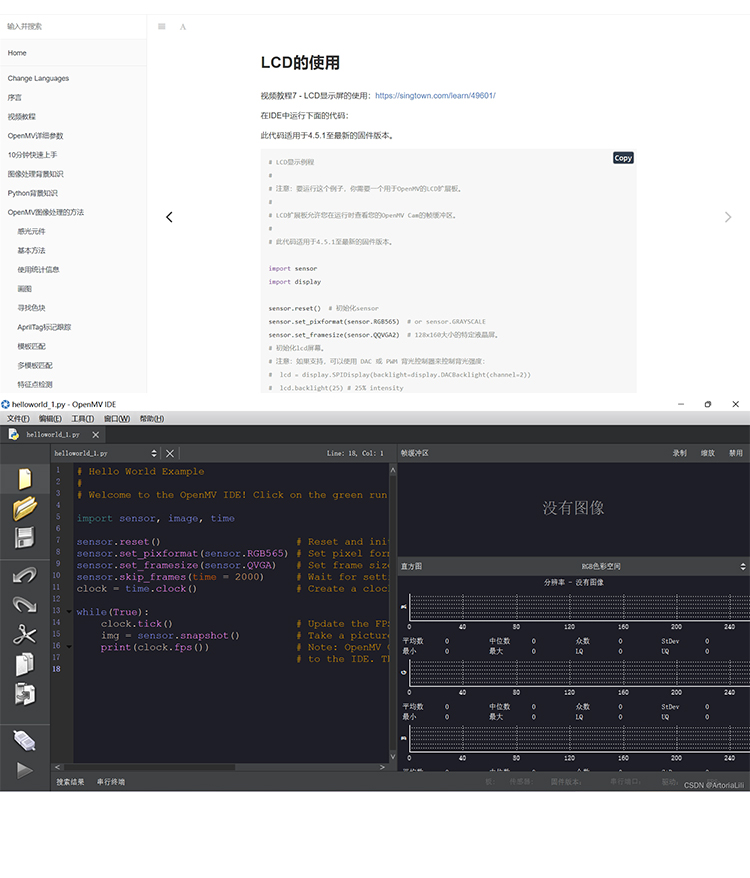Close the helloworld_1.py tab with its X
The image size is (750, 878).
[x=96, y=435]
